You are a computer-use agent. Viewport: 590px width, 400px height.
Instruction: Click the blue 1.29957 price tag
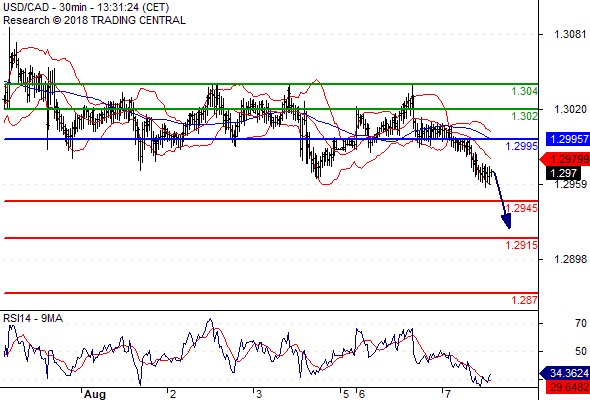coord(567,139)
